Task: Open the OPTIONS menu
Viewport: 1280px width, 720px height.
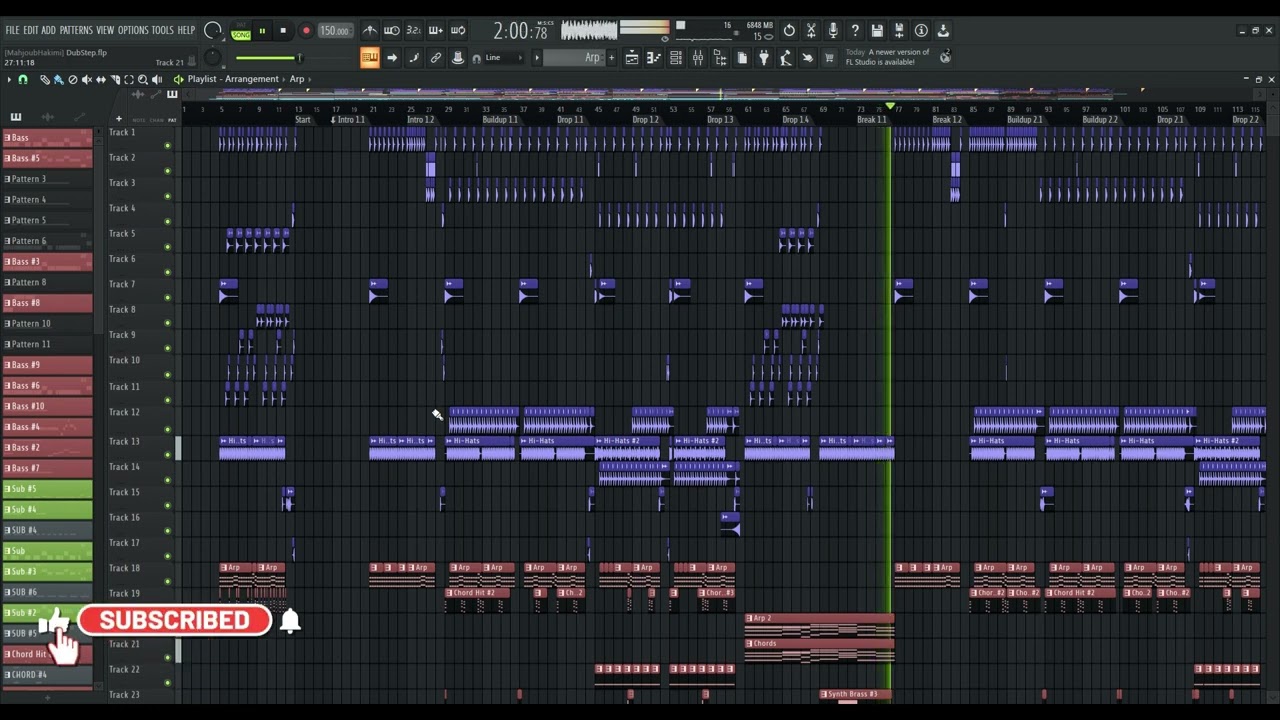Action: (133, 31)
